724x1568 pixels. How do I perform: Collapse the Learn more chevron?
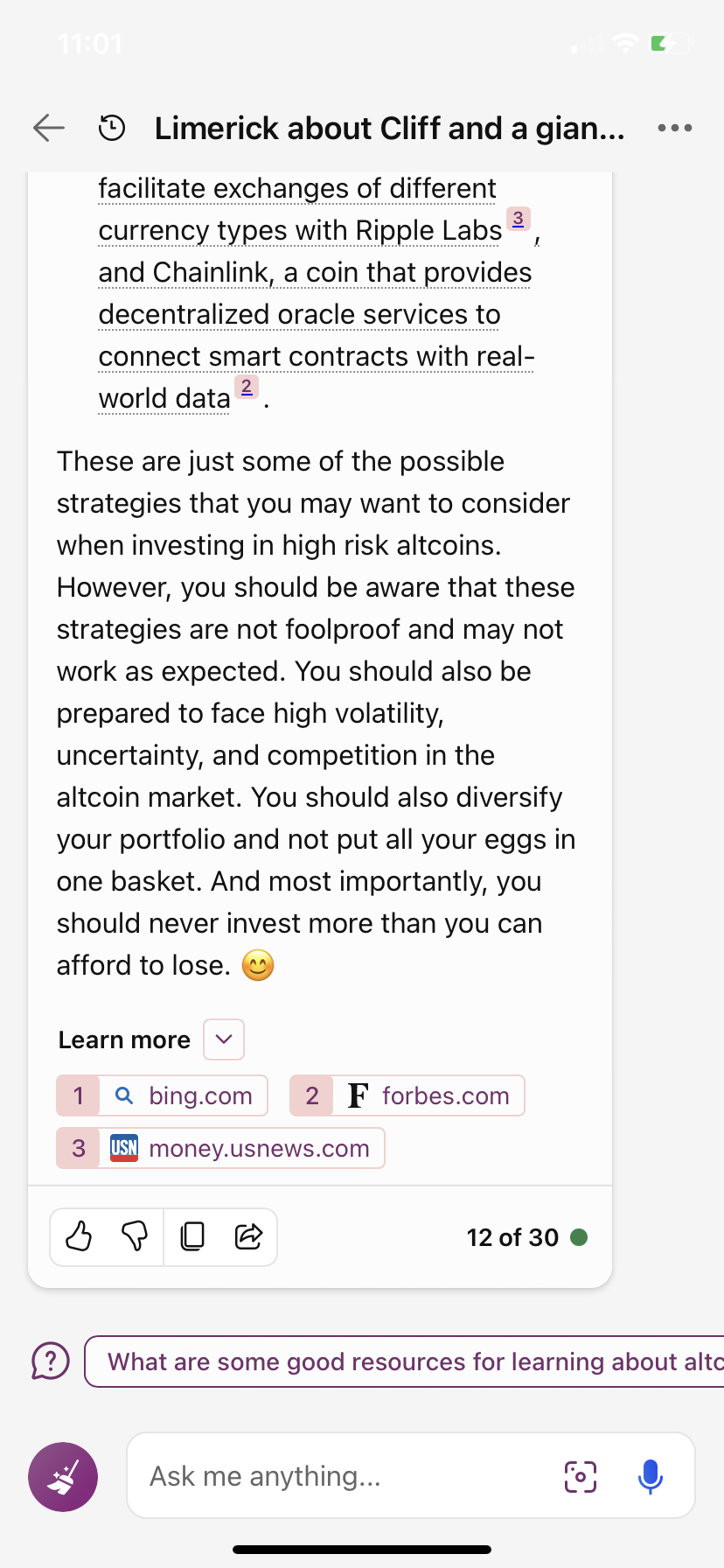coord(224,1039)
